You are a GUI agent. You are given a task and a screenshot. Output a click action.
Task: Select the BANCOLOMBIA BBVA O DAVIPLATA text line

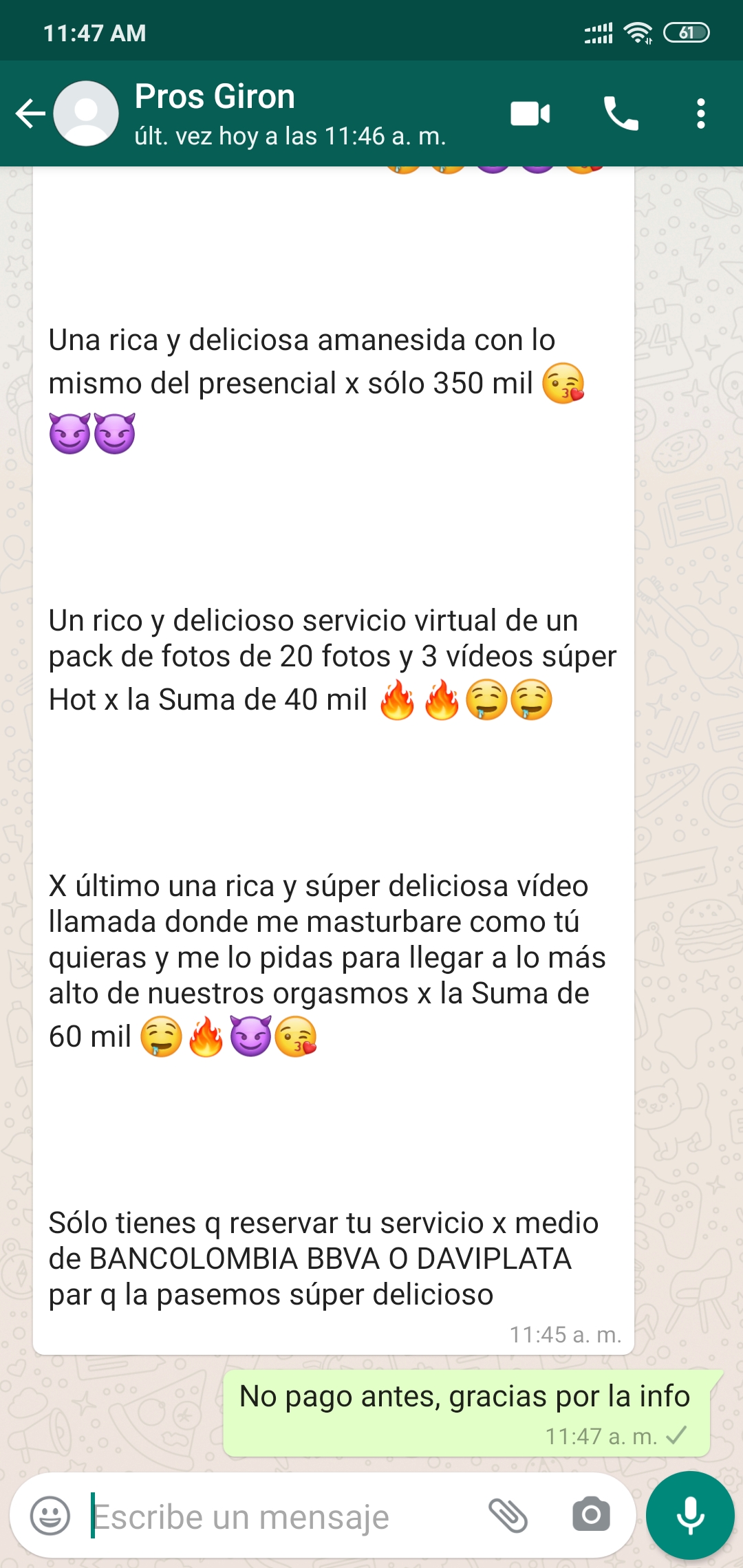pos(310,1259)
